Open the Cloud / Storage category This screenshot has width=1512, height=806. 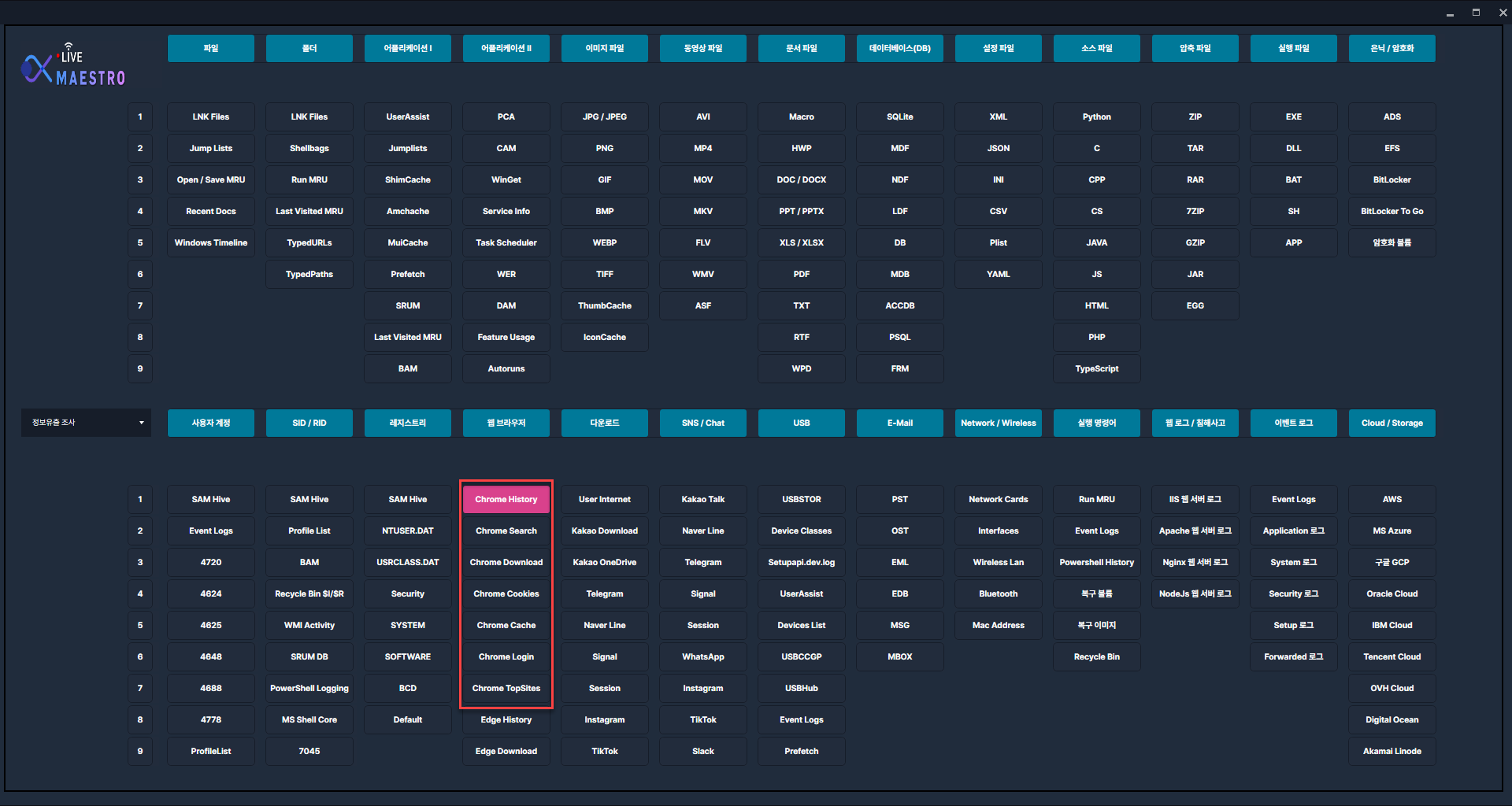[1392, 423]
